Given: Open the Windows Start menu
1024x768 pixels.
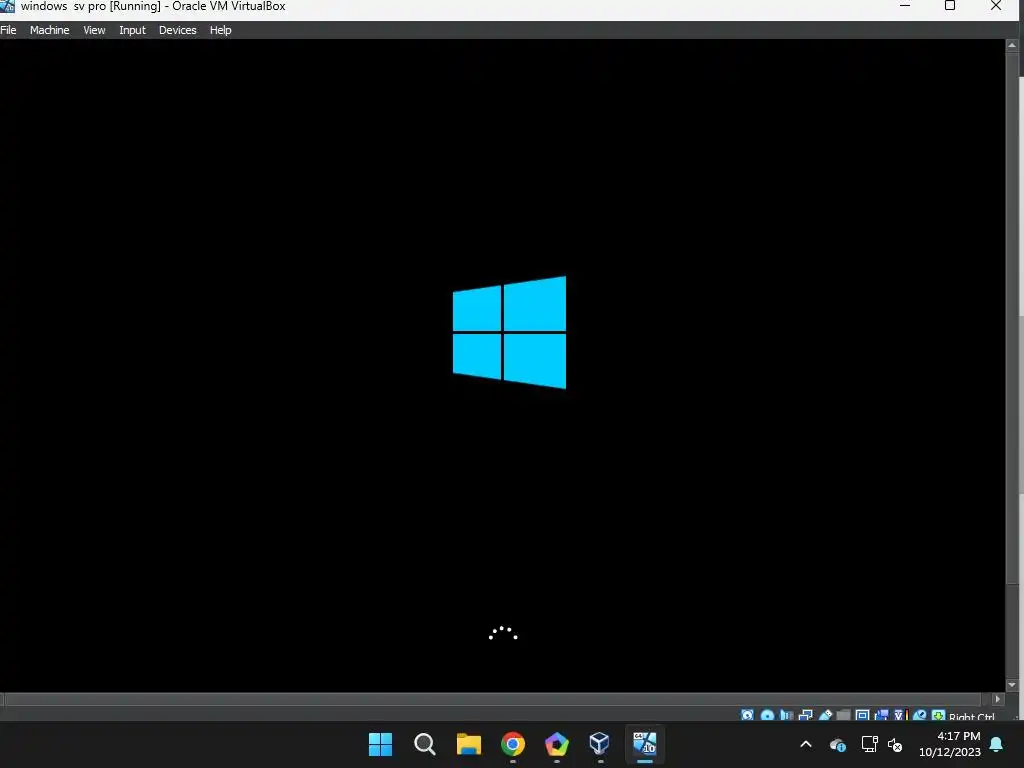Looking at the screenshot, I should 380,744.
